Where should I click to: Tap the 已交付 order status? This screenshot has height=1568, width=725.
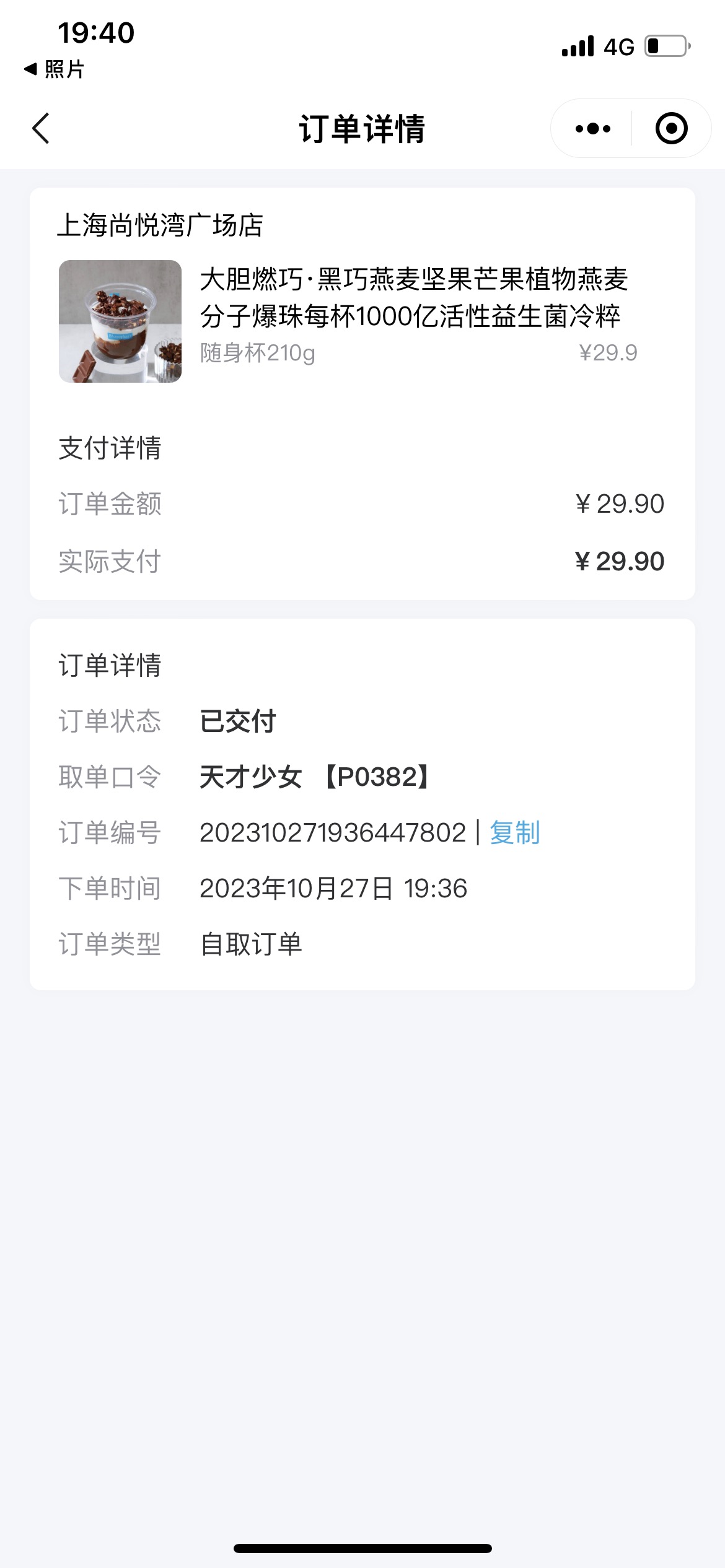pyautogui.click(x=238, y=721)
